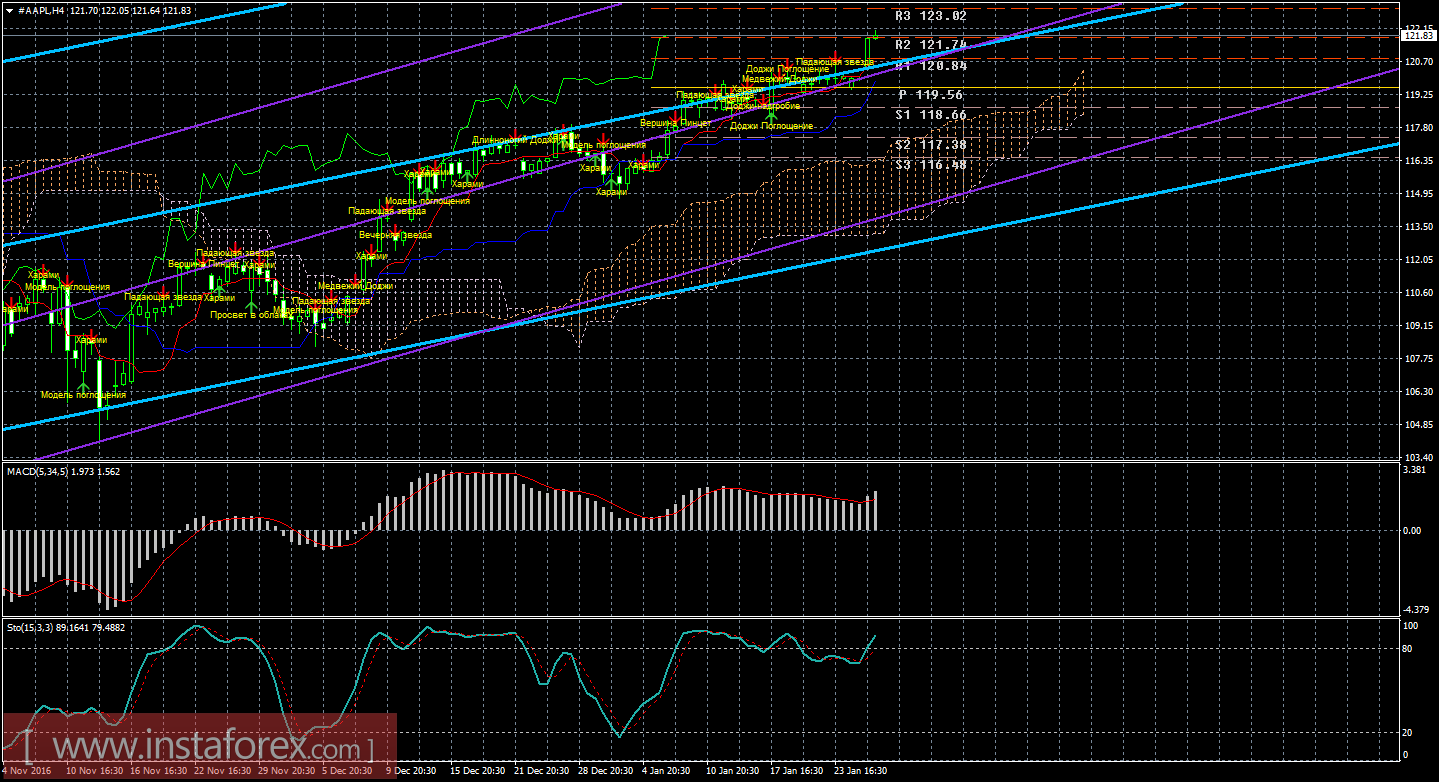This screenshot has width=1439, height=782.
Task: Select the #AAPL,H4 chart symbol title
Action: click(42, 9)
